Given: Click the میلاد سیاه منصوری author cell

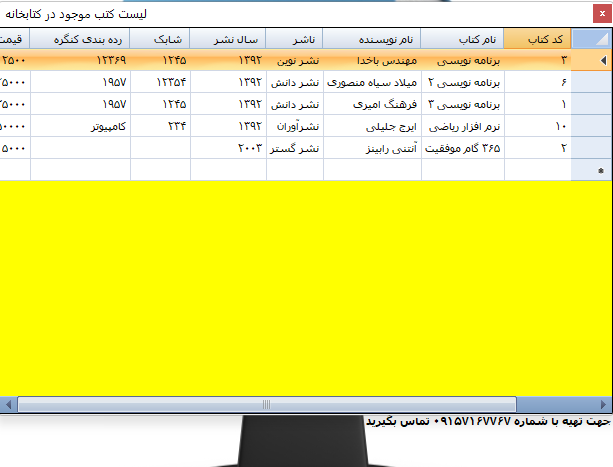Looking at the screenshot, I should (x=372, y=82).
